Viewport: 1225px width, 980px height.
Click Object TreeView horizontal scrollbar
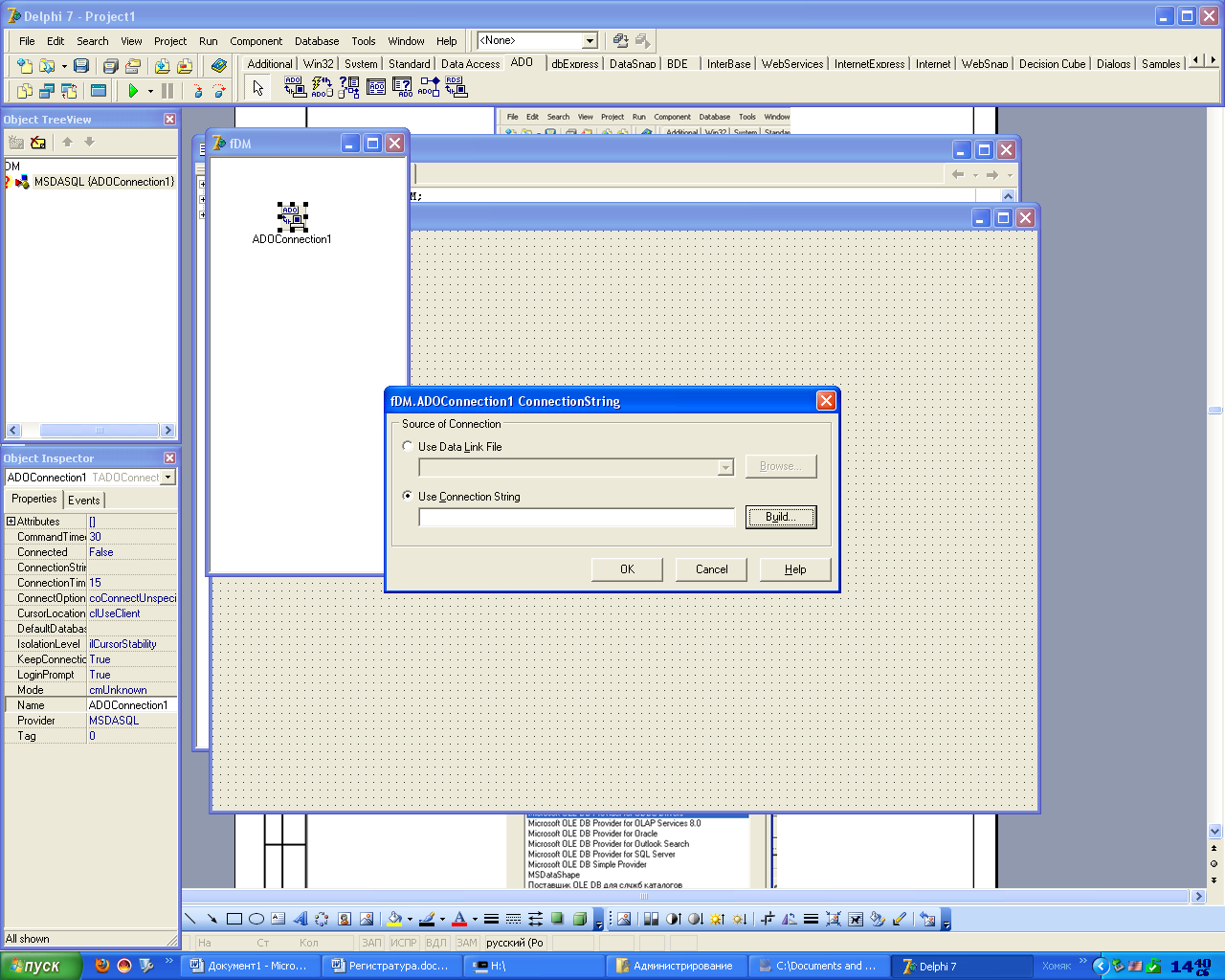coord(91,431)
